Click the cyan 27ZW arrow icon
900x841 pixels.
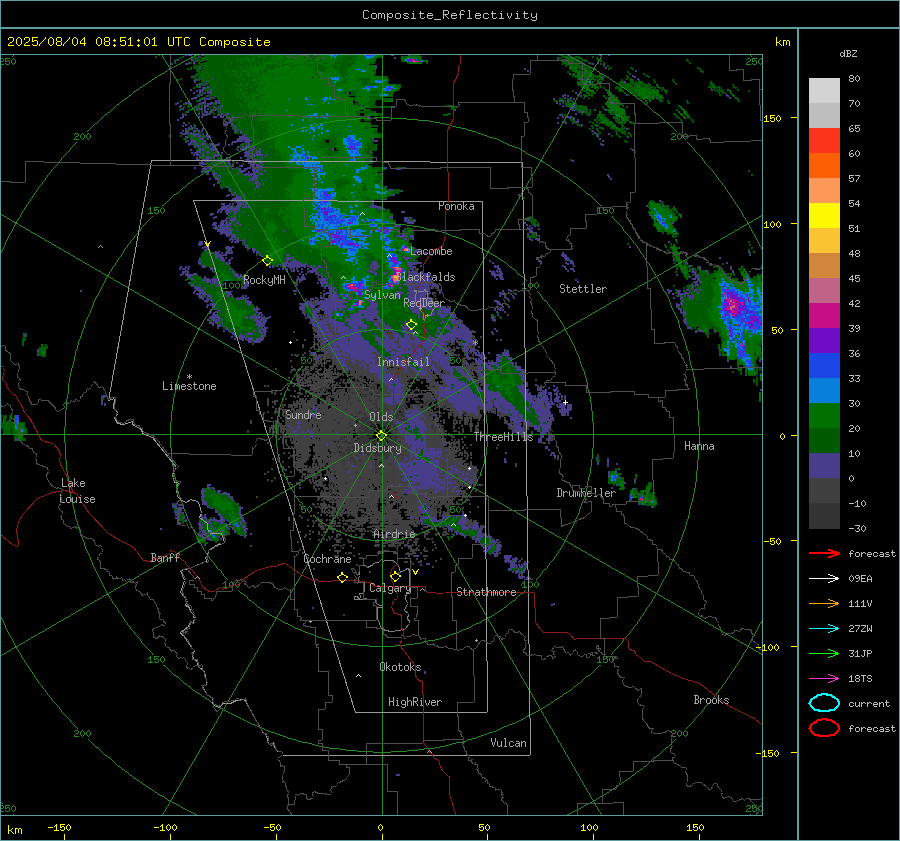pos(824,629)
